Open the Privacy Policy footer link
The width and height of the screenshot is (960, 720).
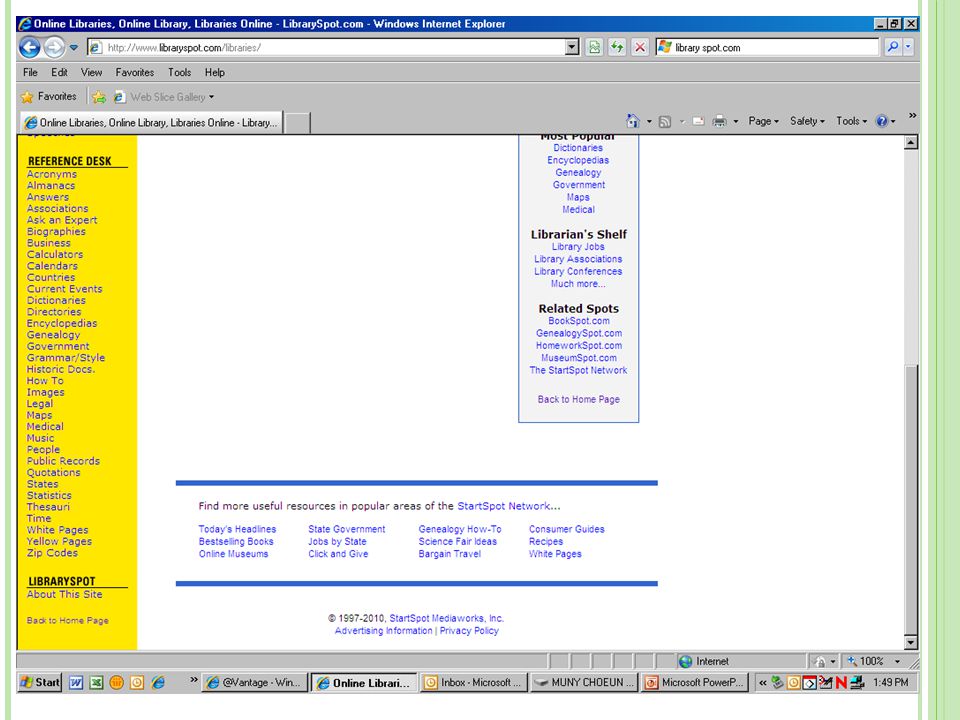click(469, 631)
